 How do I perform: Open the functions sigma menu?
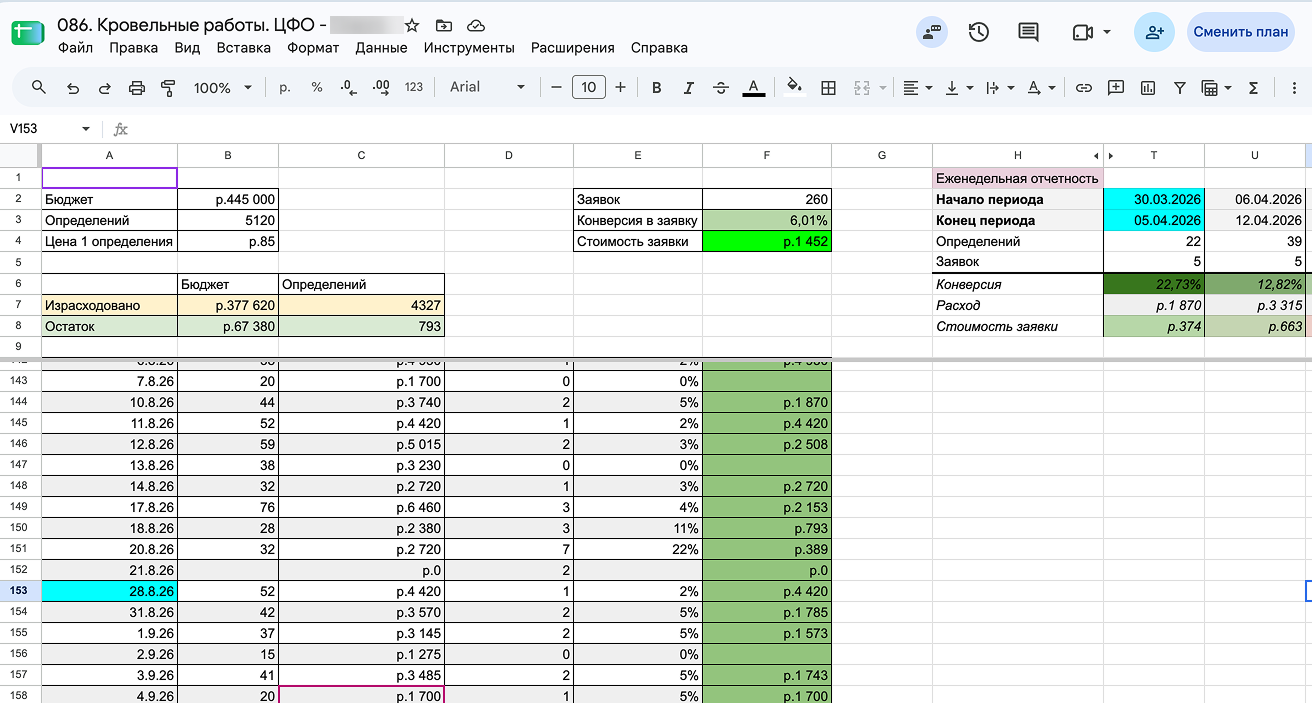(1253, 88)
